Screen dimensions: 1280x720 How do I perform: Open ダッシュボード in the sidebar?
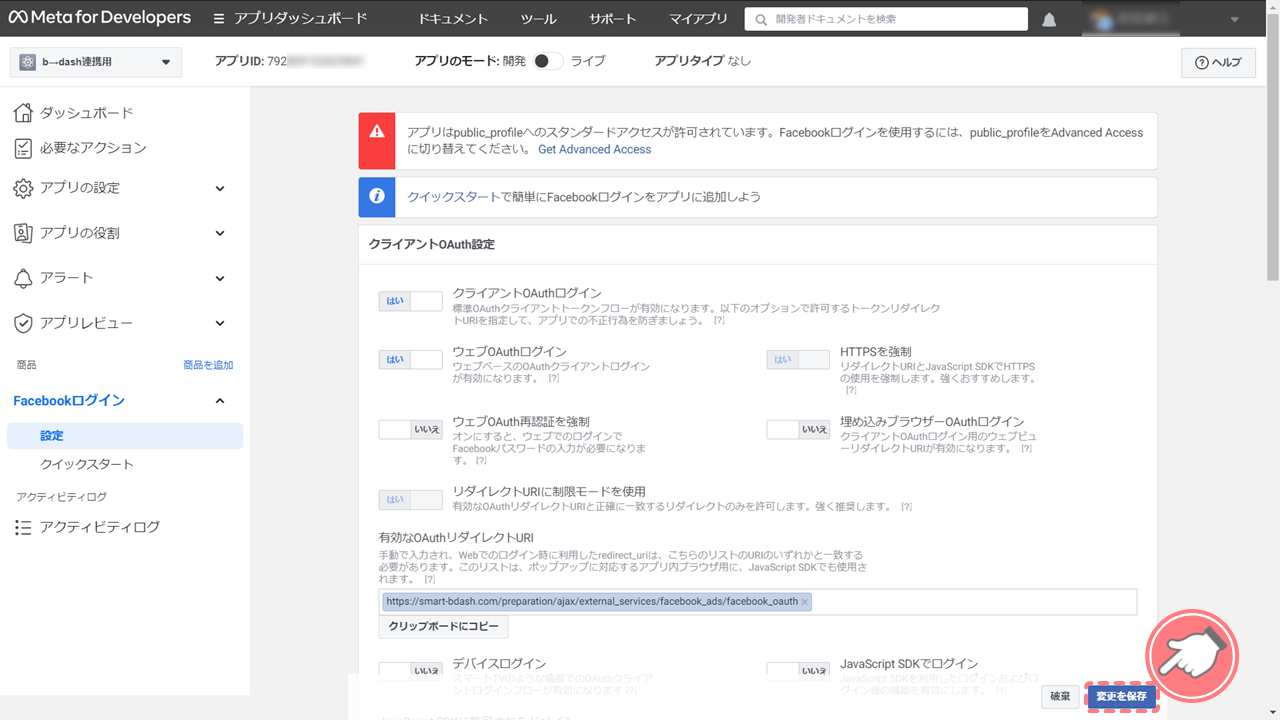click(87, 113)
